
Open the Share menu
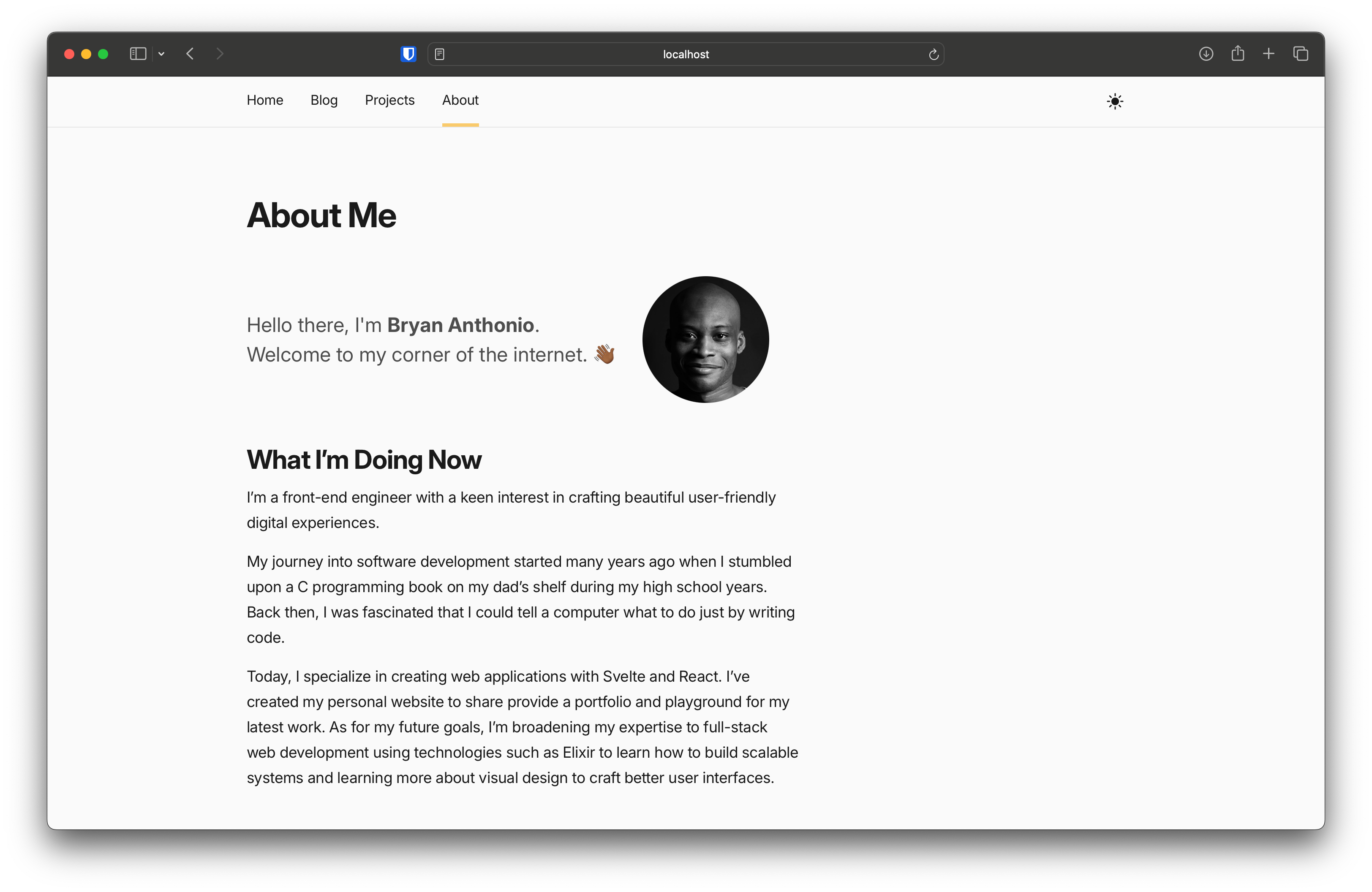coord(1238,53)
